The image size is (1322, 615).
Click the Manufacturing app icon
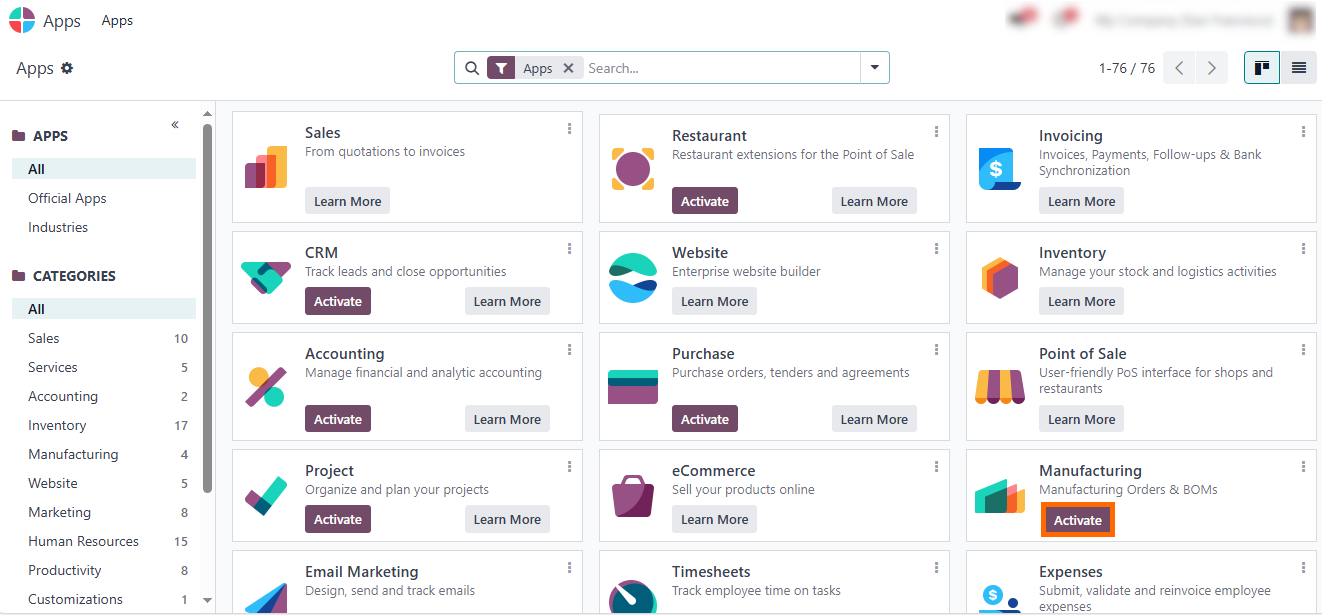1000,497
